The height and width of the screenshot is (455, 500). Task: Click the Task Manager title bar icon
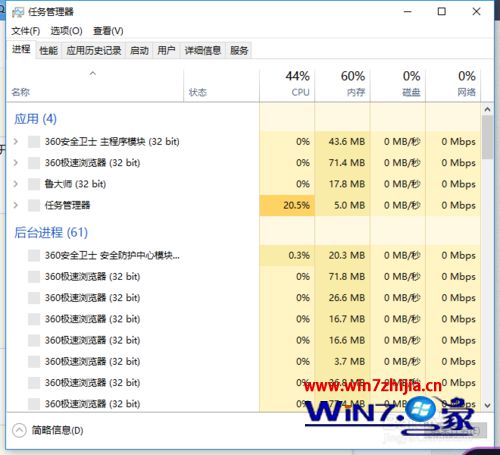coord(18,12)
